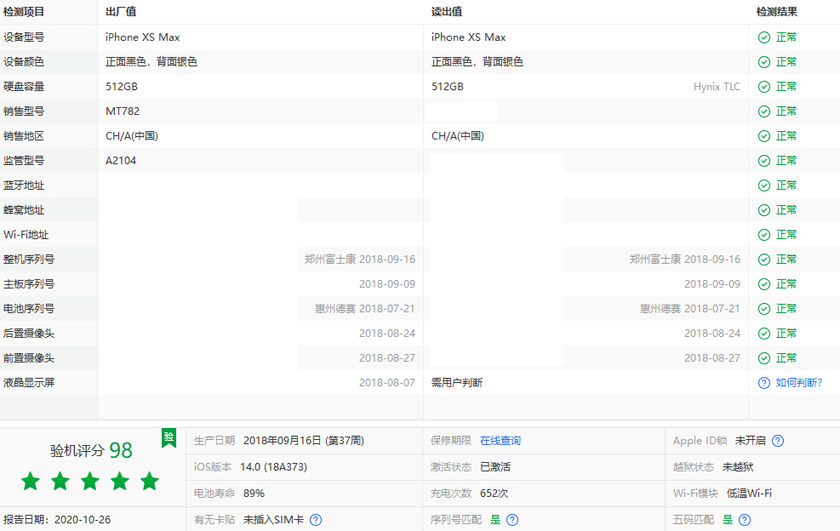The width and height of the screenshot is (840, 531).
Task: Click the help icon next to 未插入SIM卡
Action: click(x=316, y=520)
